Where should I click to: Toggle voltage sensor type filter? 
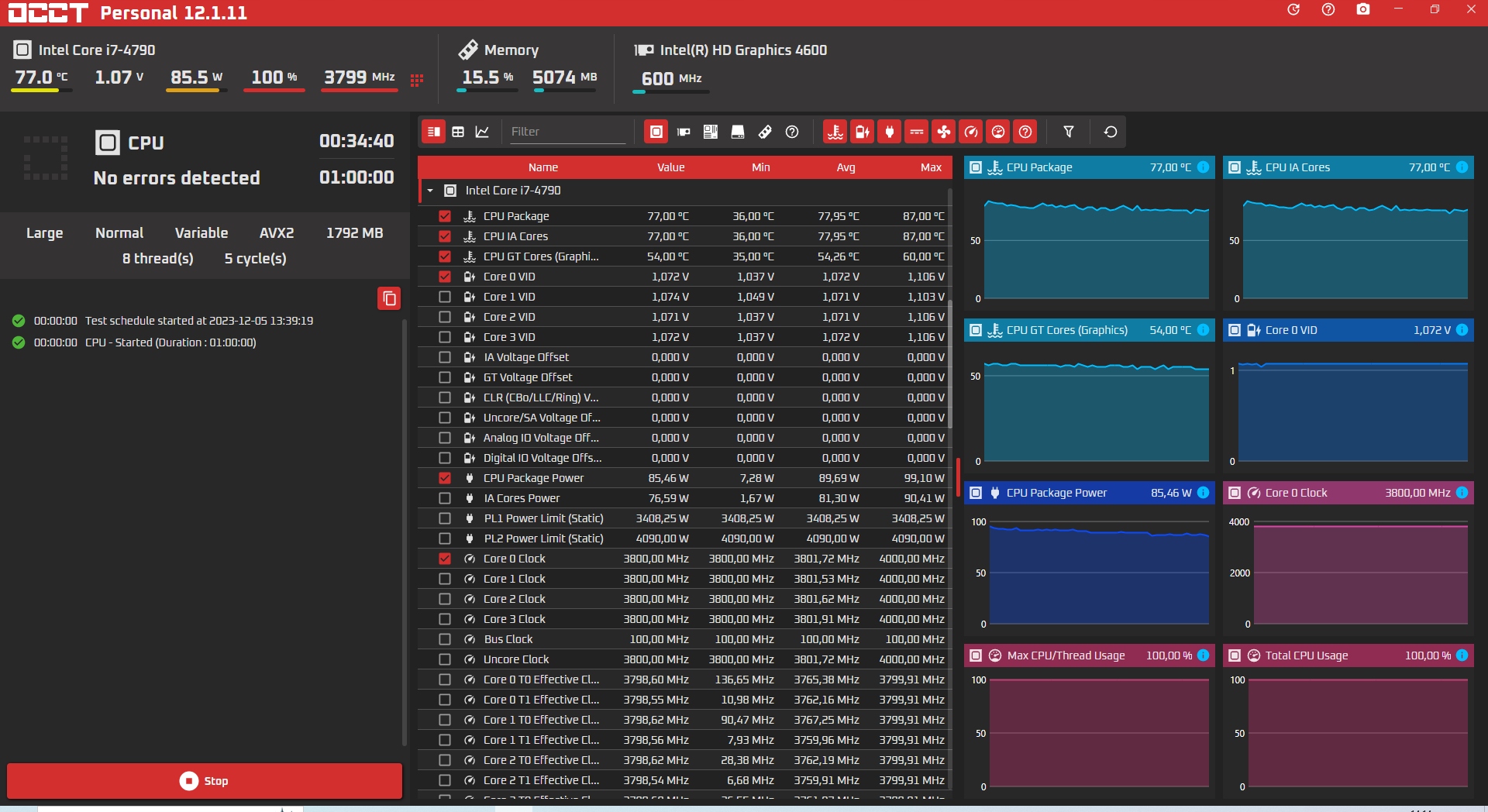863,132
